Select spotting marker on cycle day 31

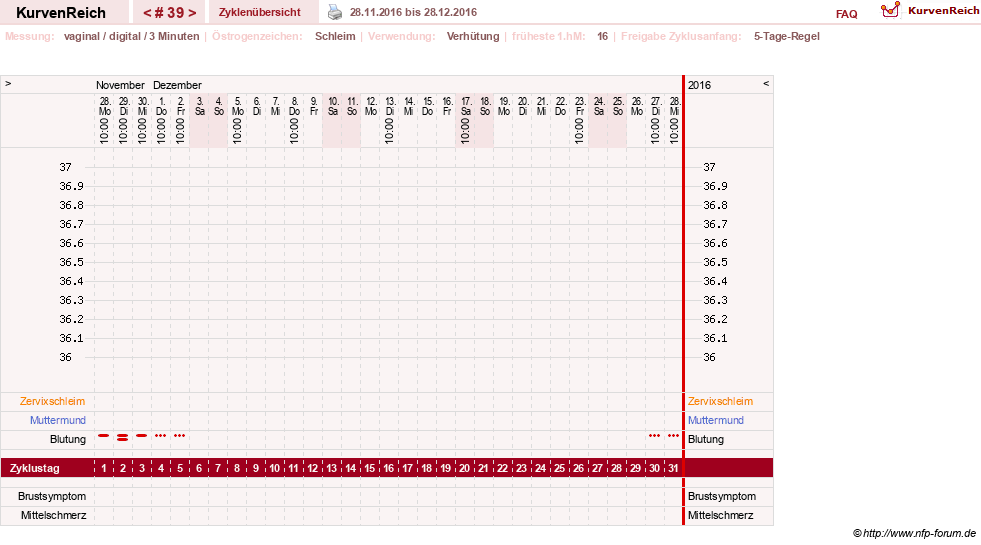[x=673, y=435]
